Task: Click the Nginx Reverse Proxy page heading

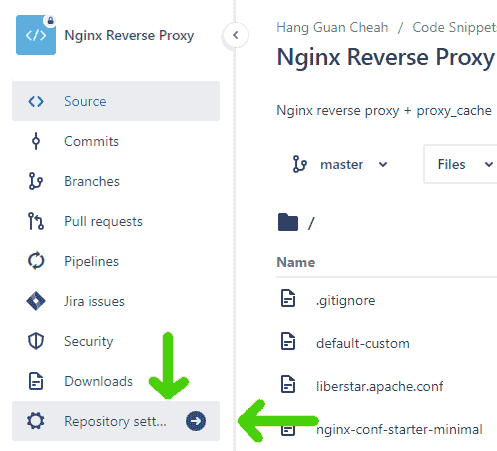Action: click(386, 57)
